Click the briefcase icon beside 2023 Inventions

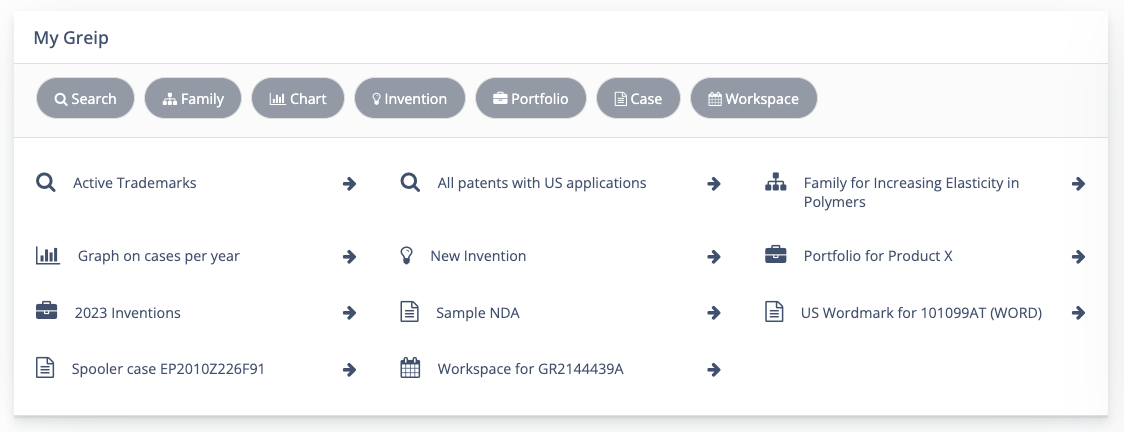click(x=46, y=312)
